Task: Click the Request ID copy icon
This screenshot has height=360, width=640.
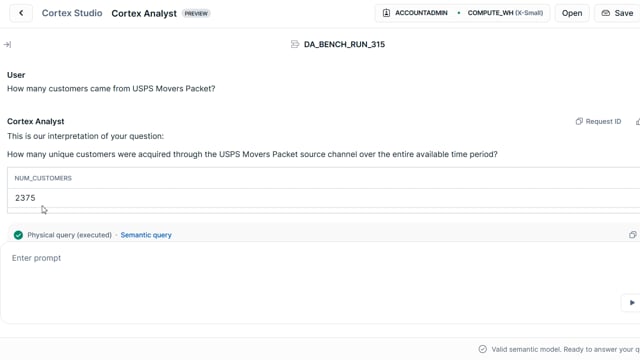Action: pos(579,121)
